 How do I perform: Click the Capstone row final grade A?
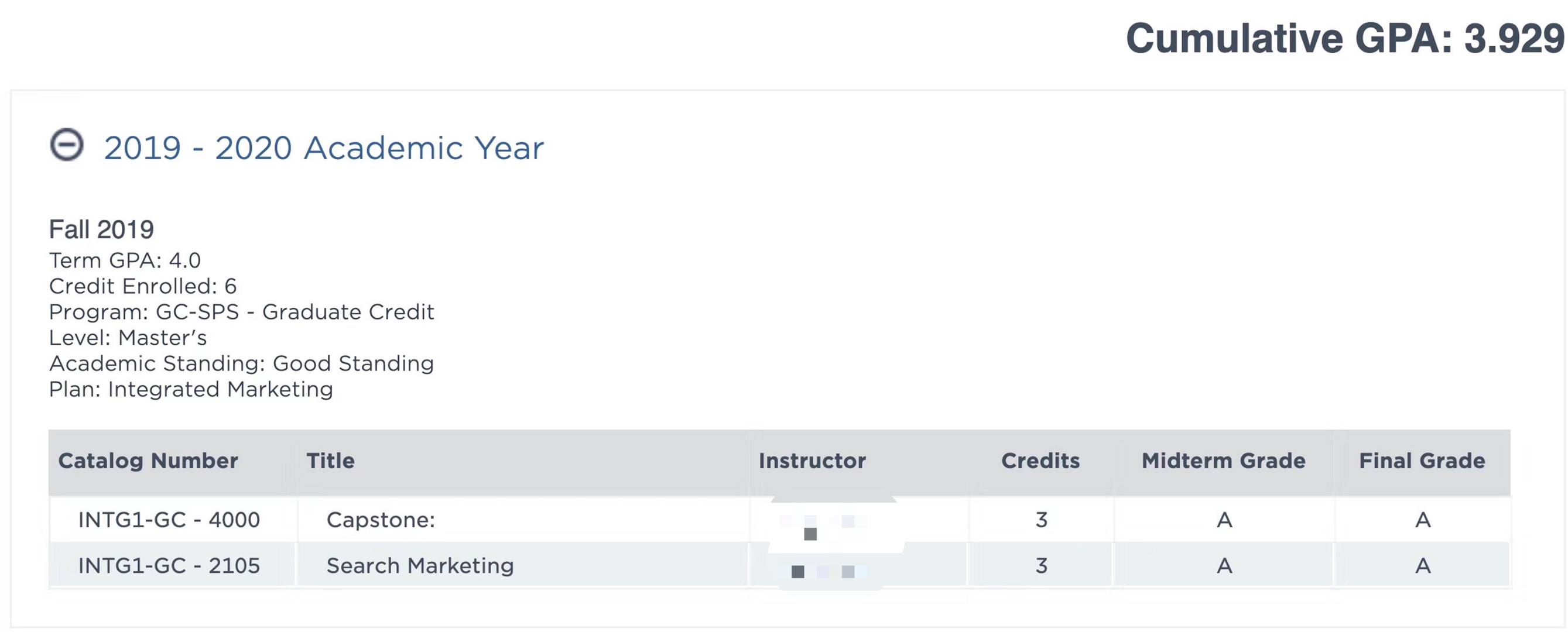click(1423, 520)
